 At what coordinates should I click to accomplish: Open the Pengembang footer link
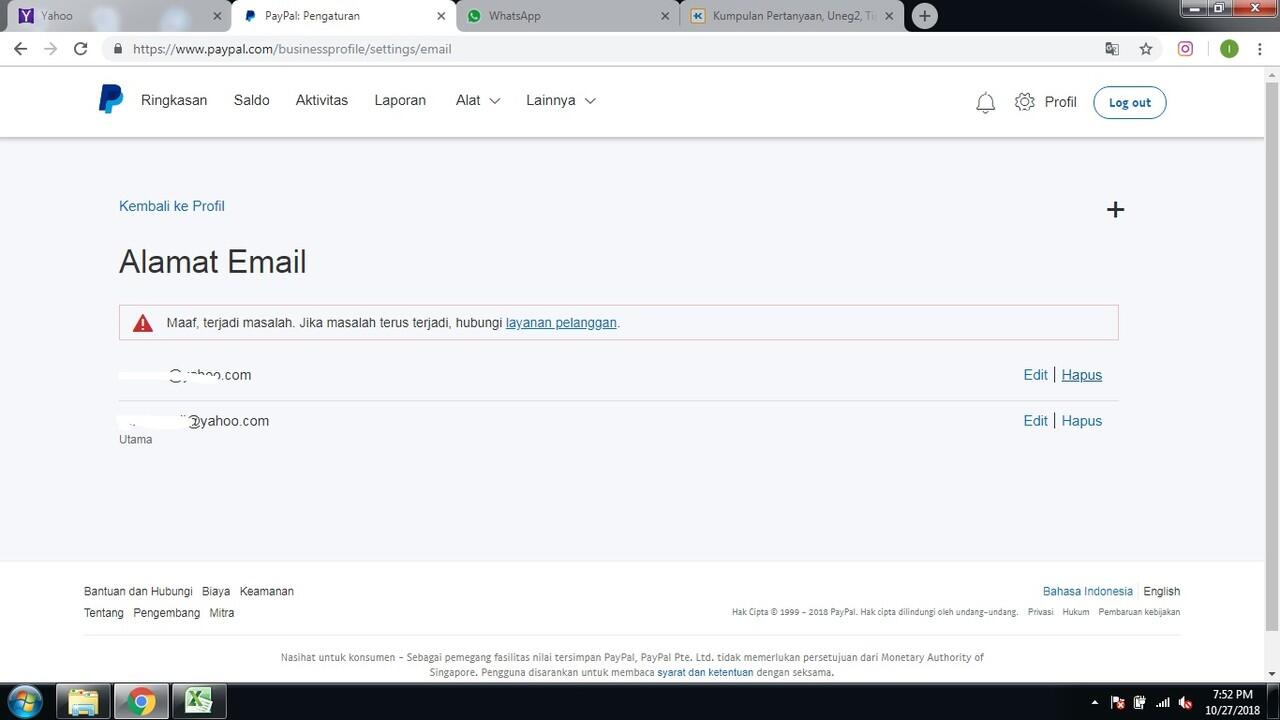[167, 613]
